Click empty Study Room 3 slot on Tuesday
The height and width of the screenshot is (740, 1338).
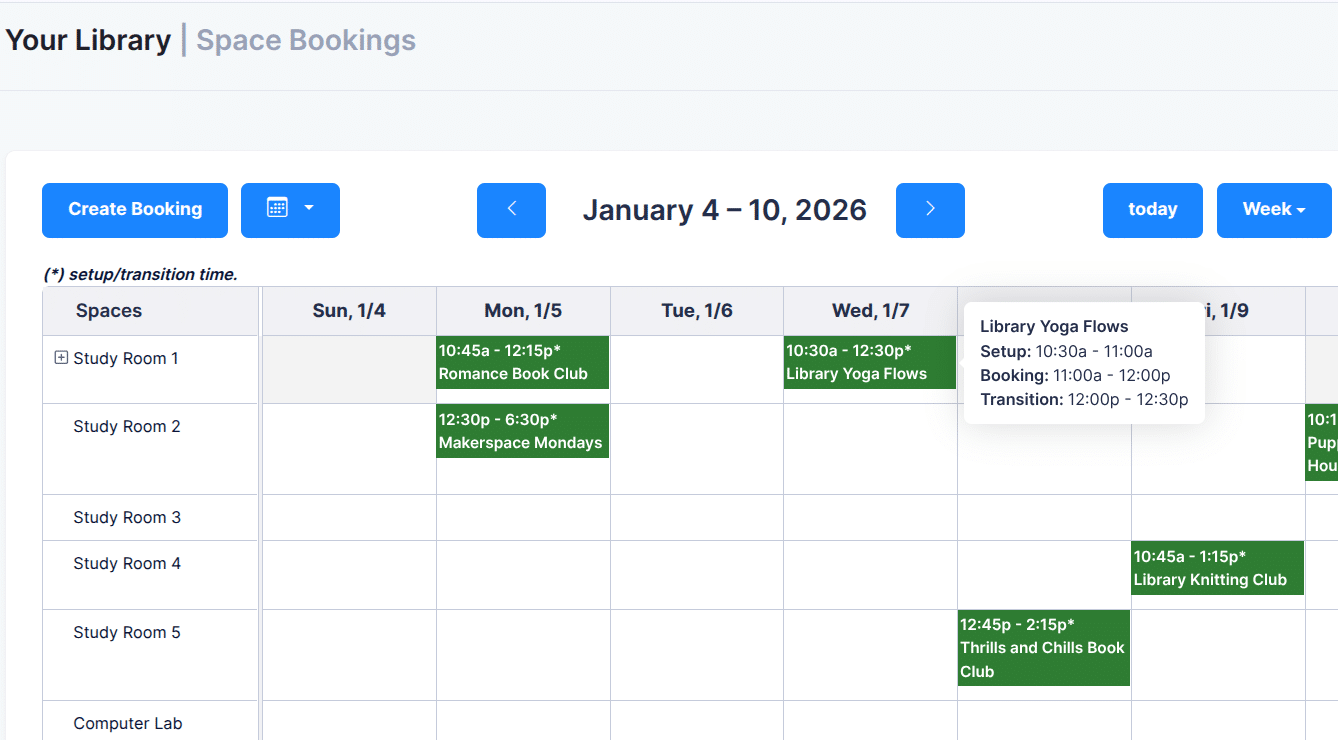pyautogui.click(x=697, y=518)
